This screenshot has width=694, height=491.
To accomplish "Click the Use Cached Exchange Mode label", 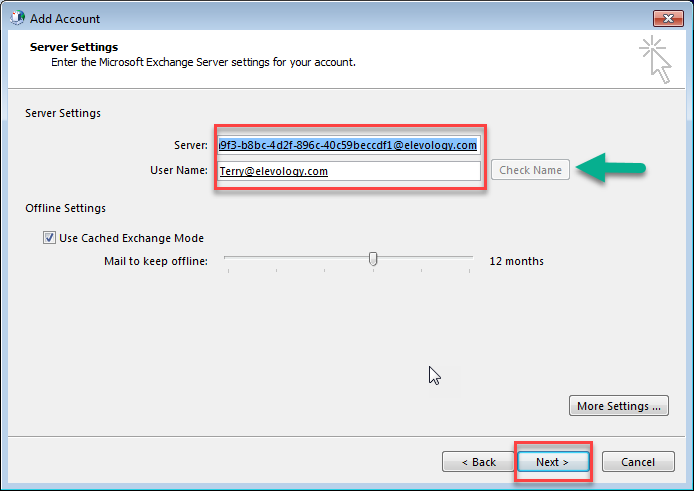I will pos(131,238).
